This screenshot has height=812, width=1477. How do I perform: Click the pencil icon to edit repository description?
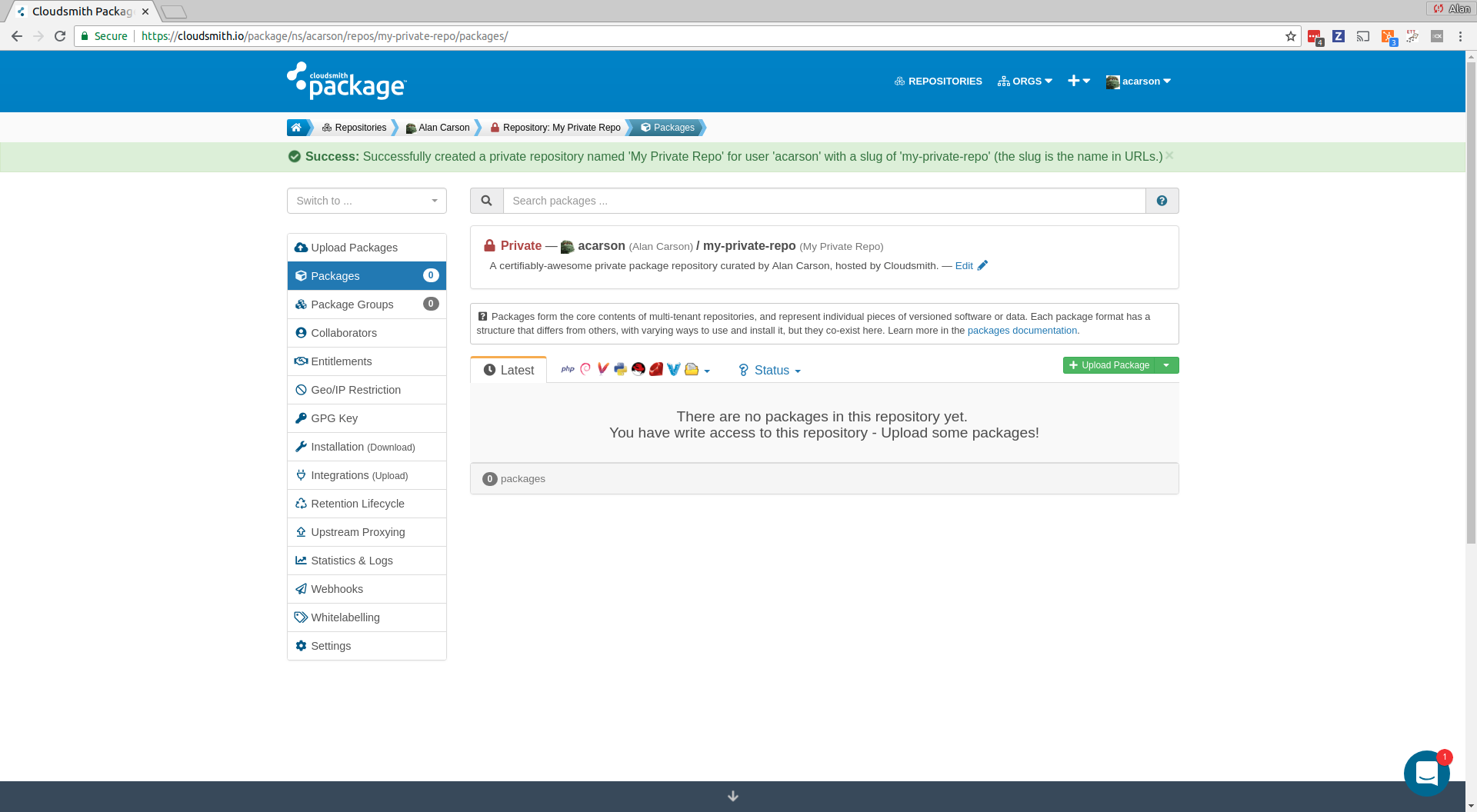click(984, 265)
